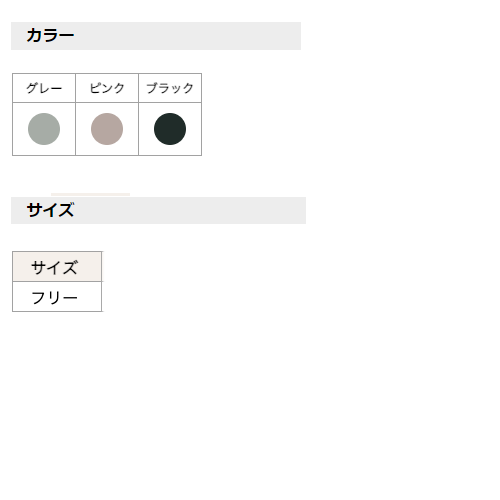Viewport: 500px width, 500px height.
Task: Choose the フリー size cell
Action: pos(57,297)
